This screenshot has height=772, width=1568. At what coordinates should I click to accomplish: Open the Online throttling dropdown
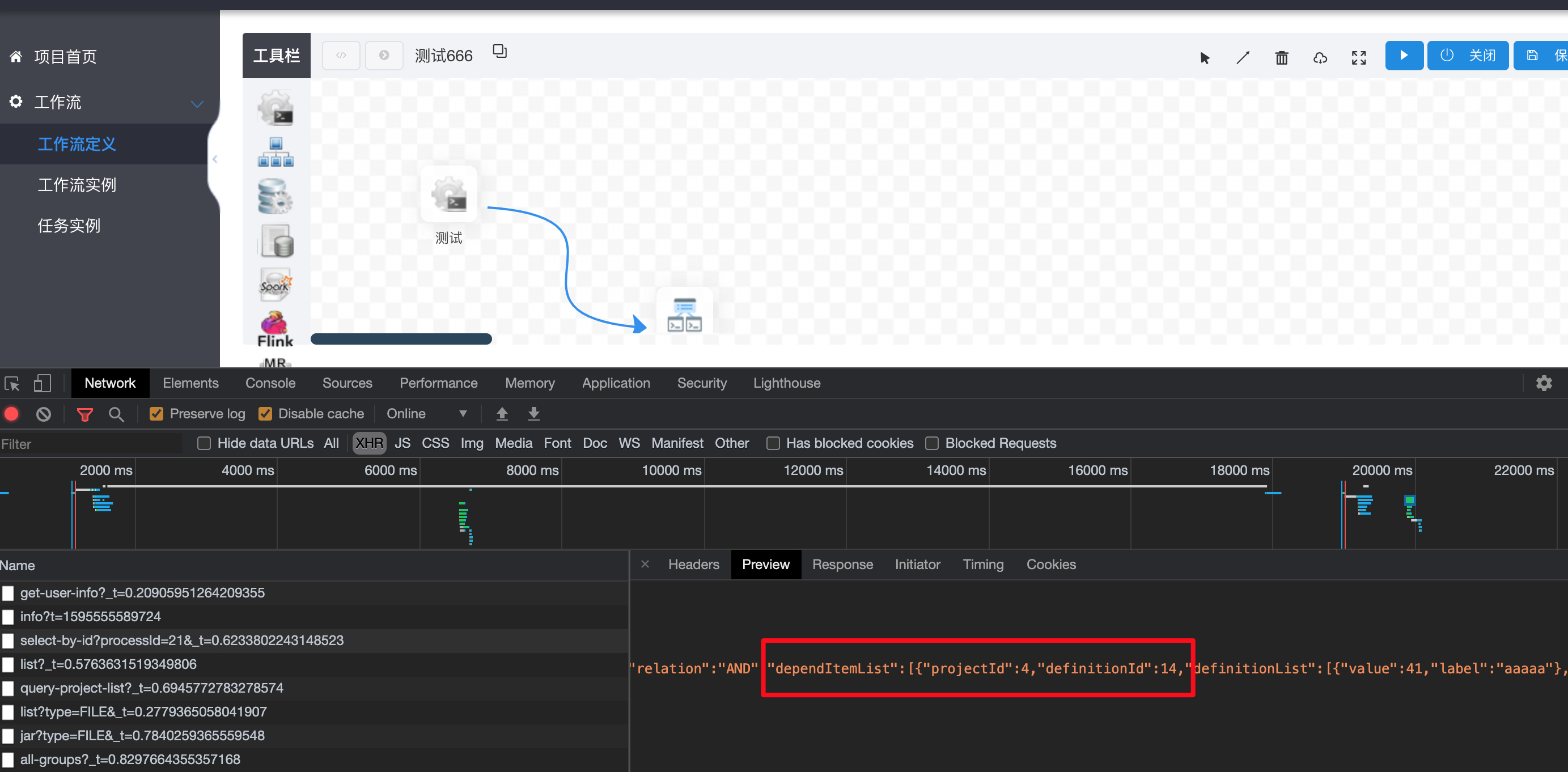click(426, 413)
